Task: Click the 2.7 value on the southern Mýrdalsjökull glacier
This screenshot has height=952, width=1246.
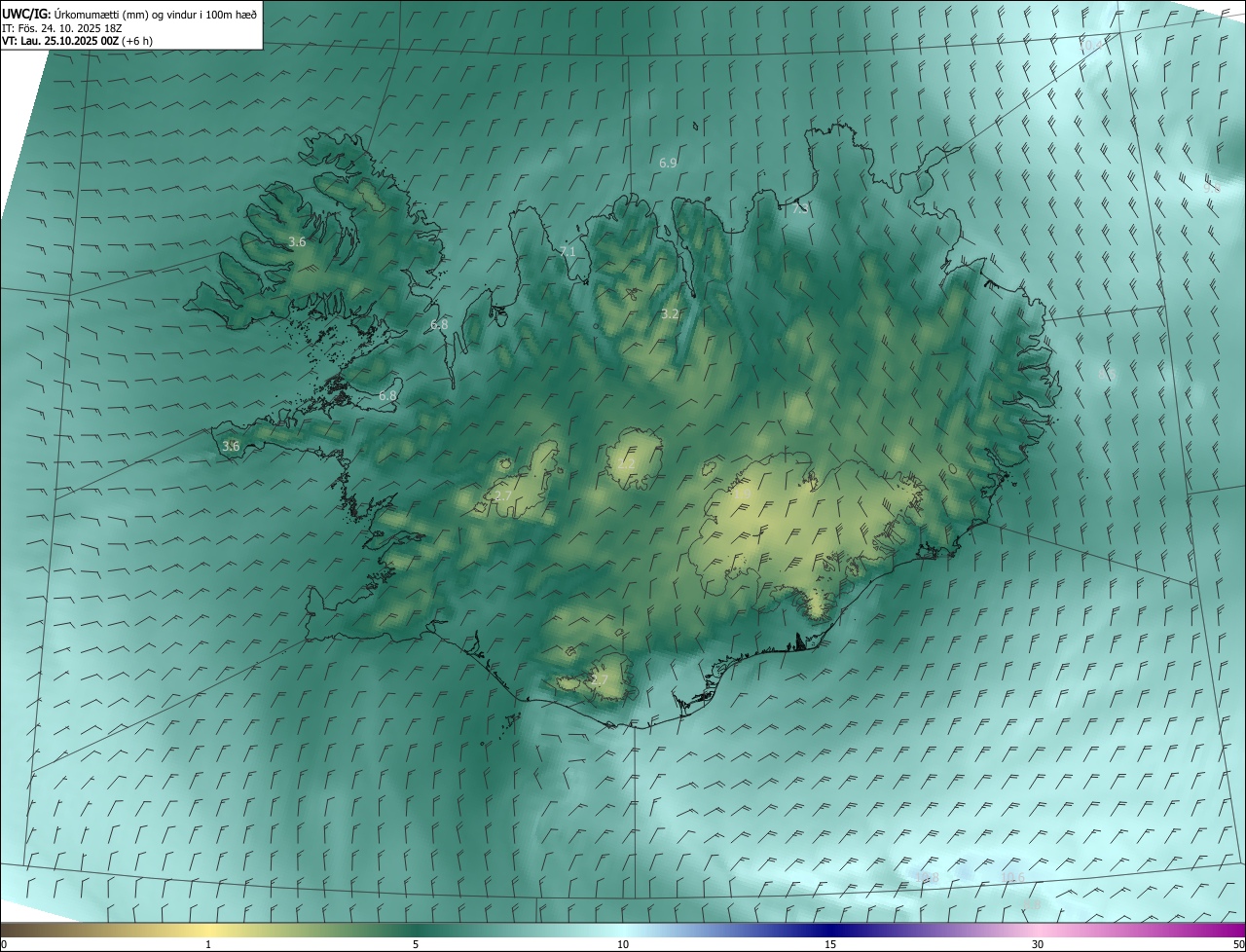Action: [x=600, y=680]
